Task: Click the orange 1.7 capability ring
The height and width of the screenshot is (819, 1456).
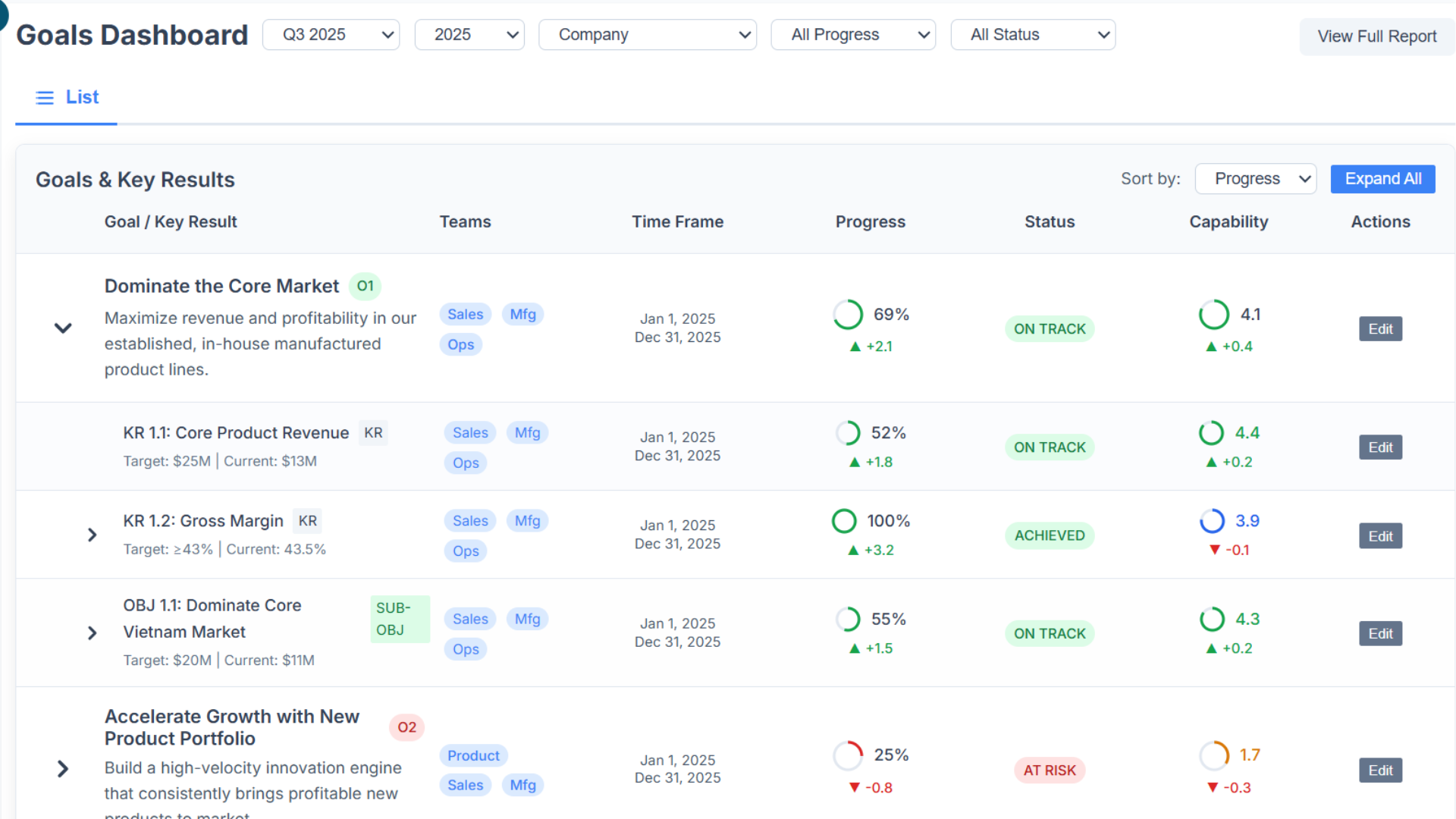Action: [1213, 755]
